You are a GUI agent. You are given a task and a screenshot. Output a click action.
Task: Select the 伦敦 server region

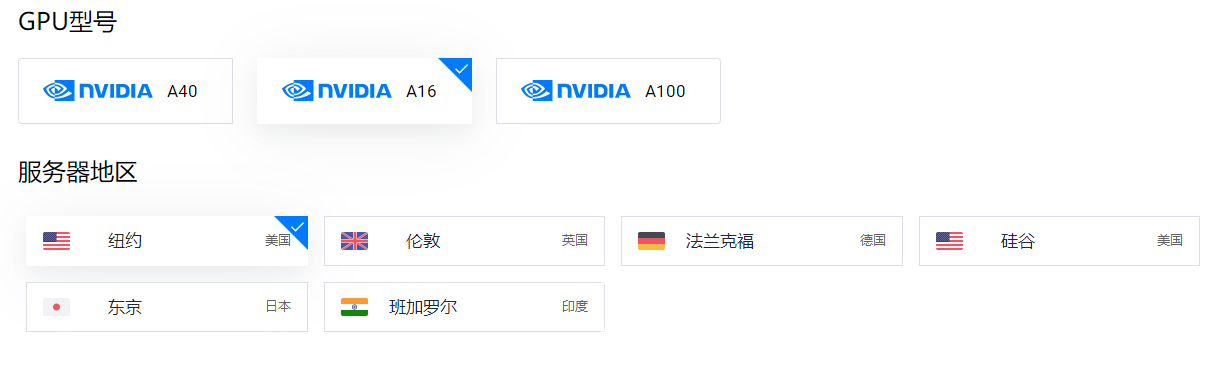(464, 241)
